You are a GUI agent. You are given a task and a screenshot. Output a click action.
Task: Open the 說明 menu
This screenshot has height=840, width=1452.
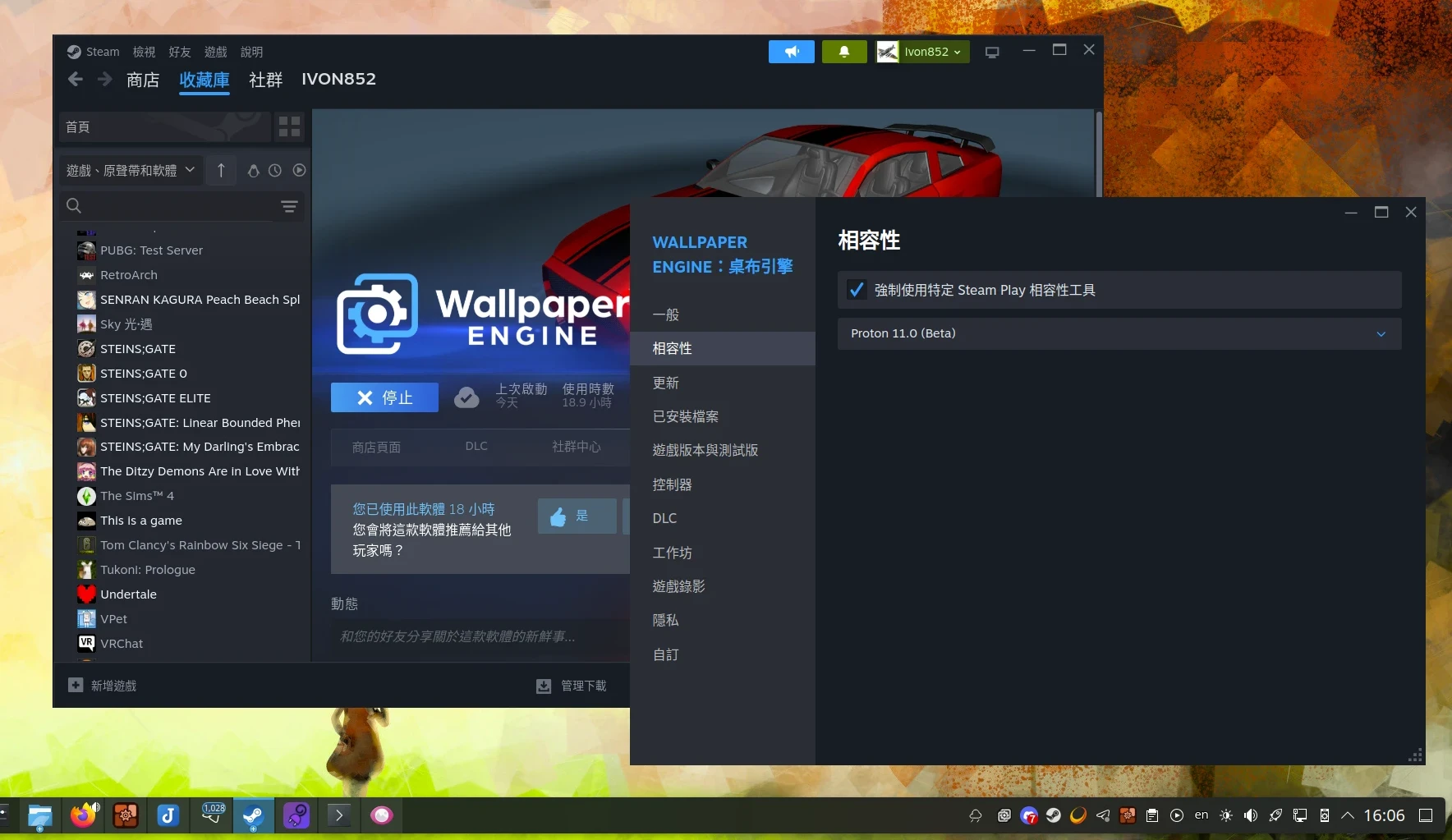(x=251, y=52)
